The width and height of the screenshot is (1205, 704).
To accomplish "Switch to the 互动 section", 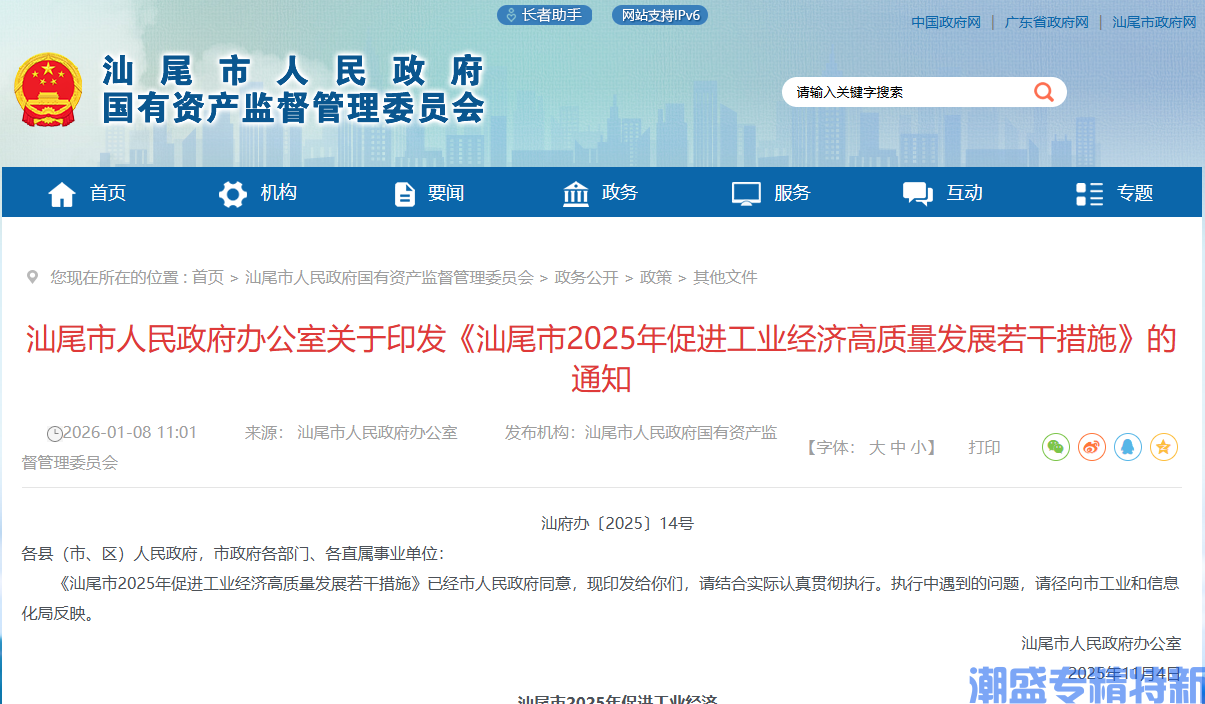I will point(964,193).
